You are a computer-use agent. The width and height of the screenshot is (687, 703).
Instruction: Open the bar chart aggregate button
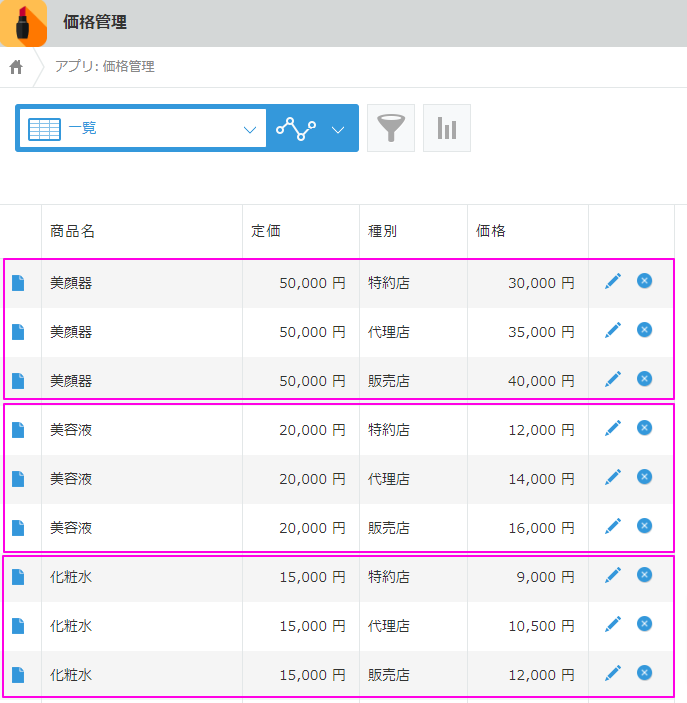coord(447,128)
